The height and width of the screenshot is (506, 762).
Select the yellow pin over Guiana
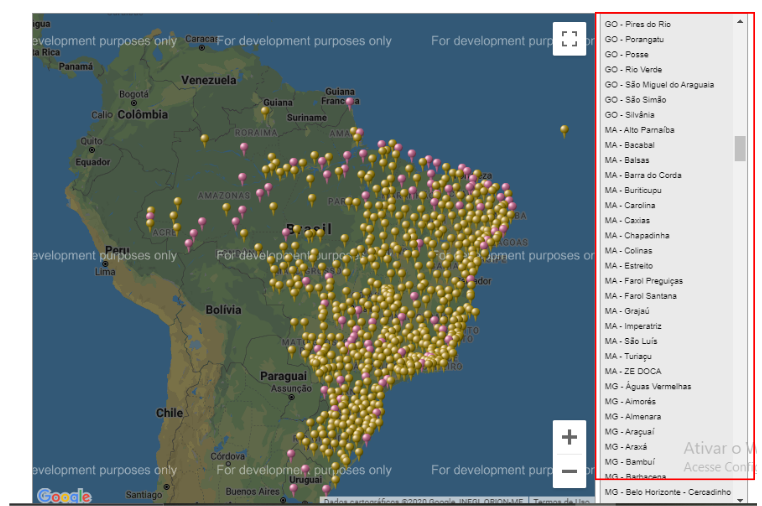coord(265,113)
